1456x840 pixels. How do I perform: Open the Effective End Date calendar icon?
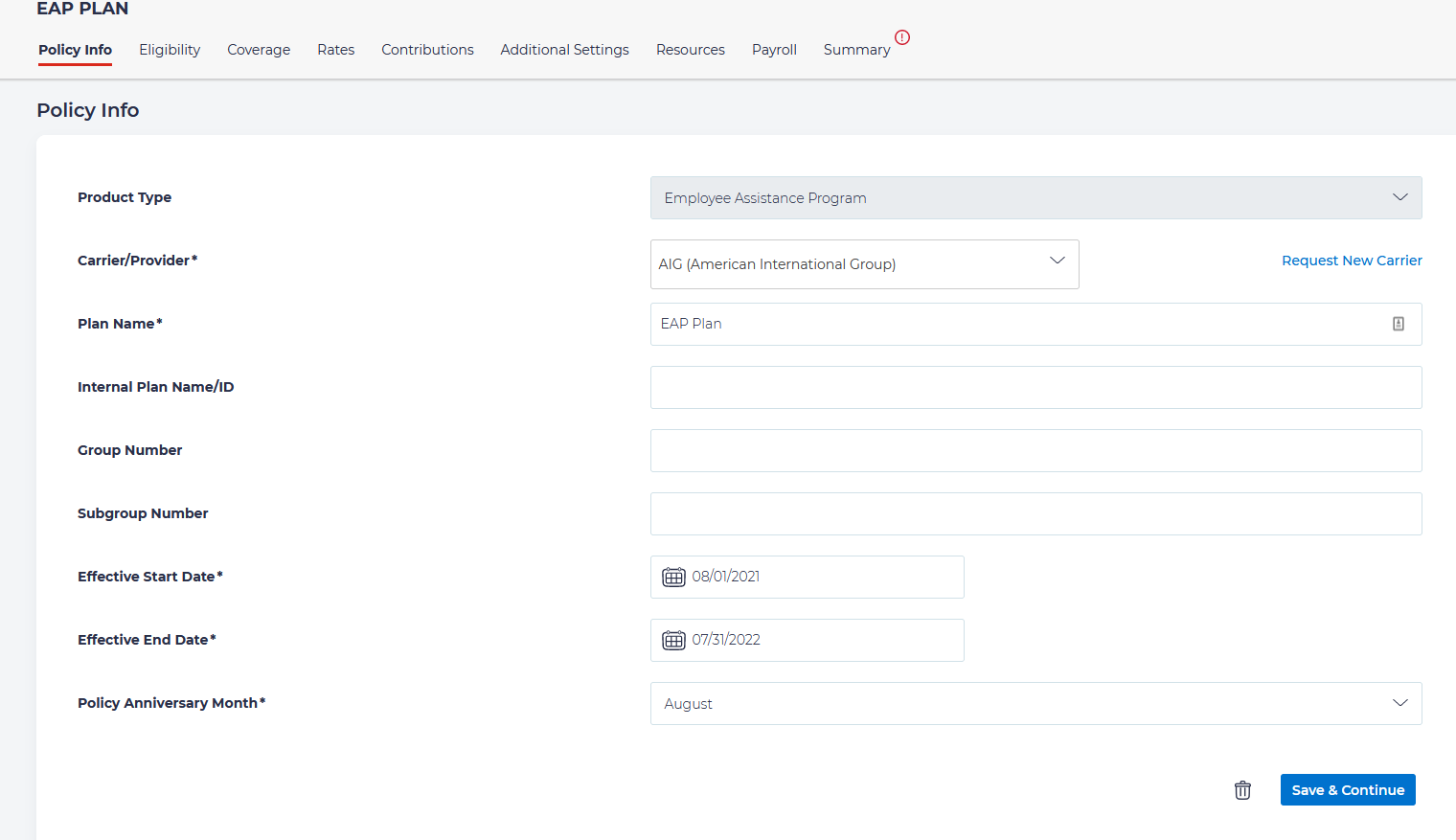pyautogui.click(x=673, y=640)
